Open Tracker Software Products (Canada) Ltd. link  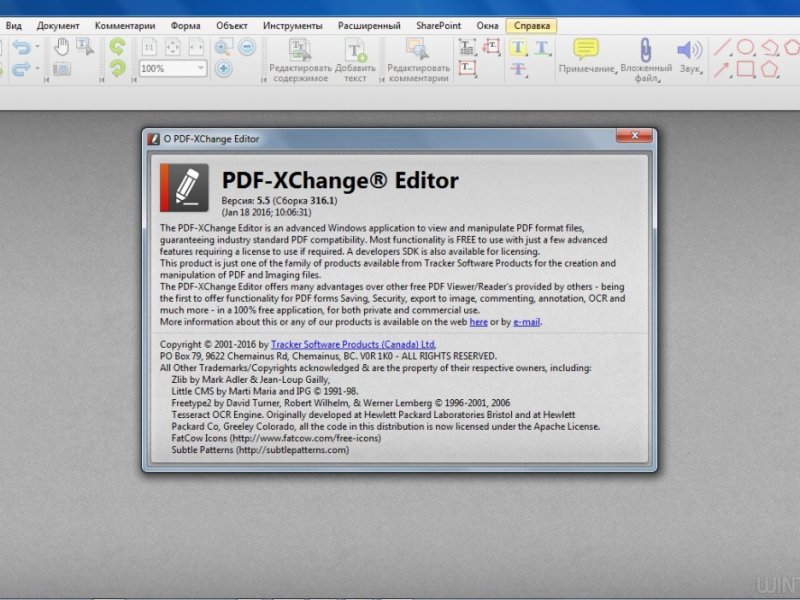pos(353,344)
